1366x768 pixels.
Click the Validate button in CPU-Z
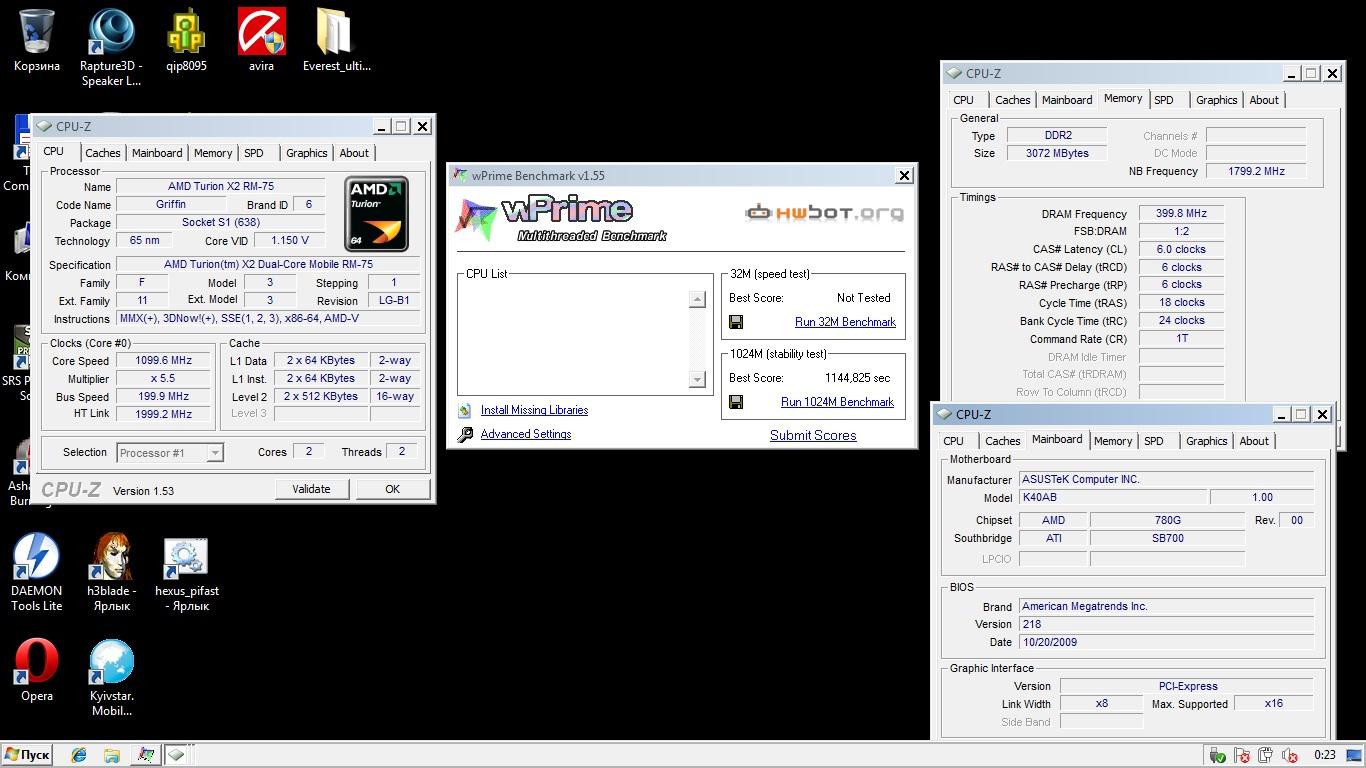tap(311, 489)
